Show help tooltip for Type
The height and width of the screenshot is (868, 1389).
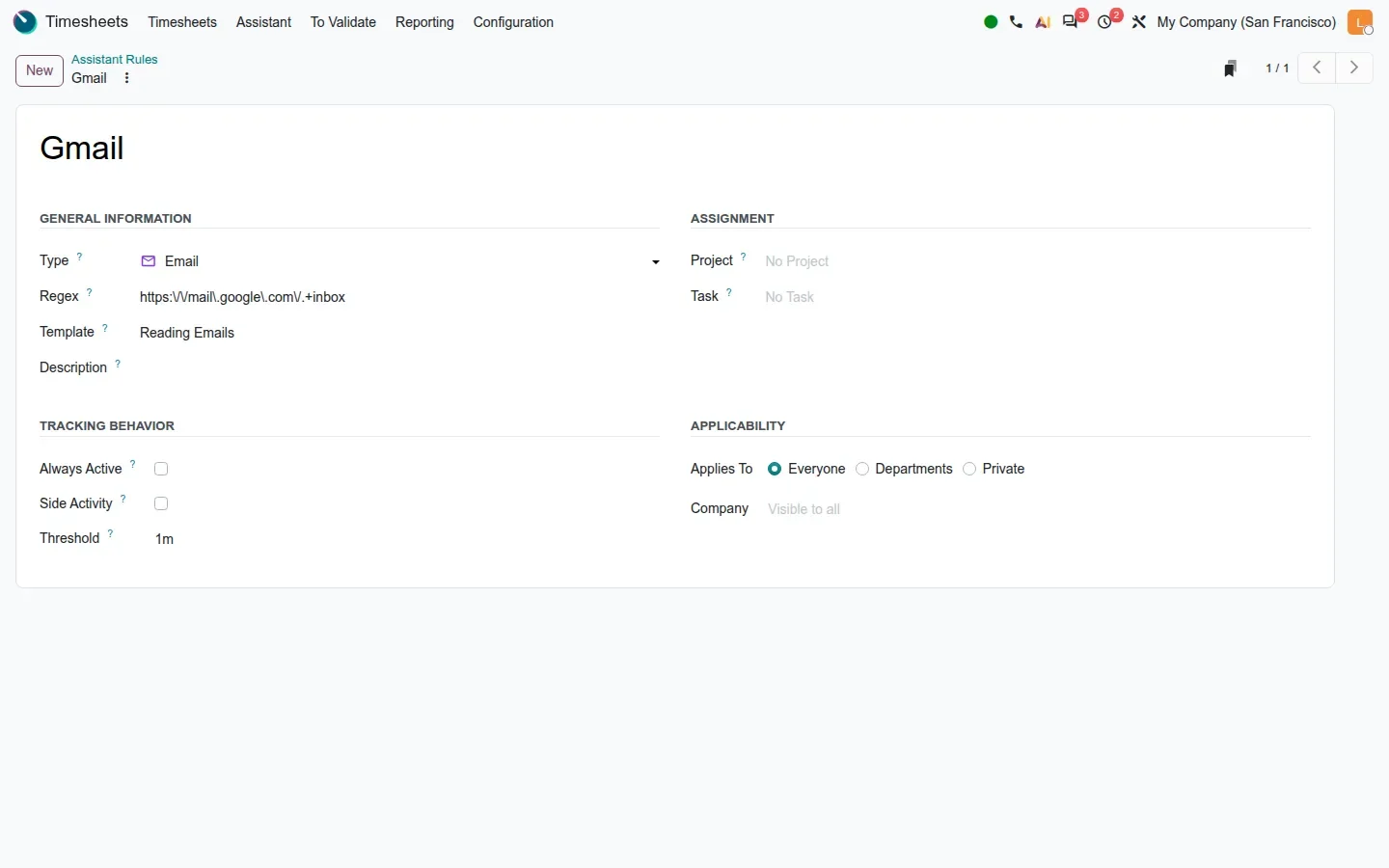point(79,257)
